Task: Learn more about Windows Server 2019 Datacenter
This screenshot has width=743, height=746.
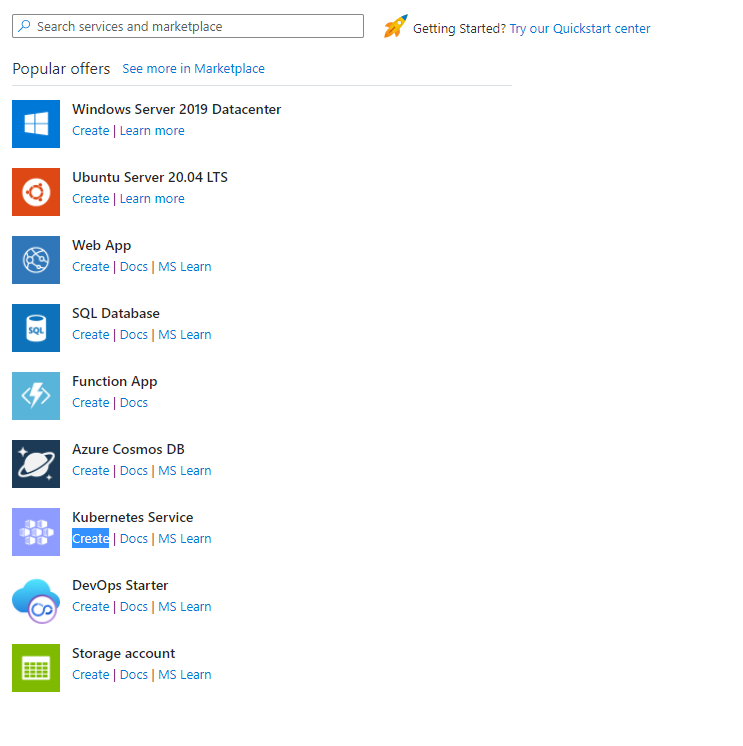Action: tap(152, 130)
